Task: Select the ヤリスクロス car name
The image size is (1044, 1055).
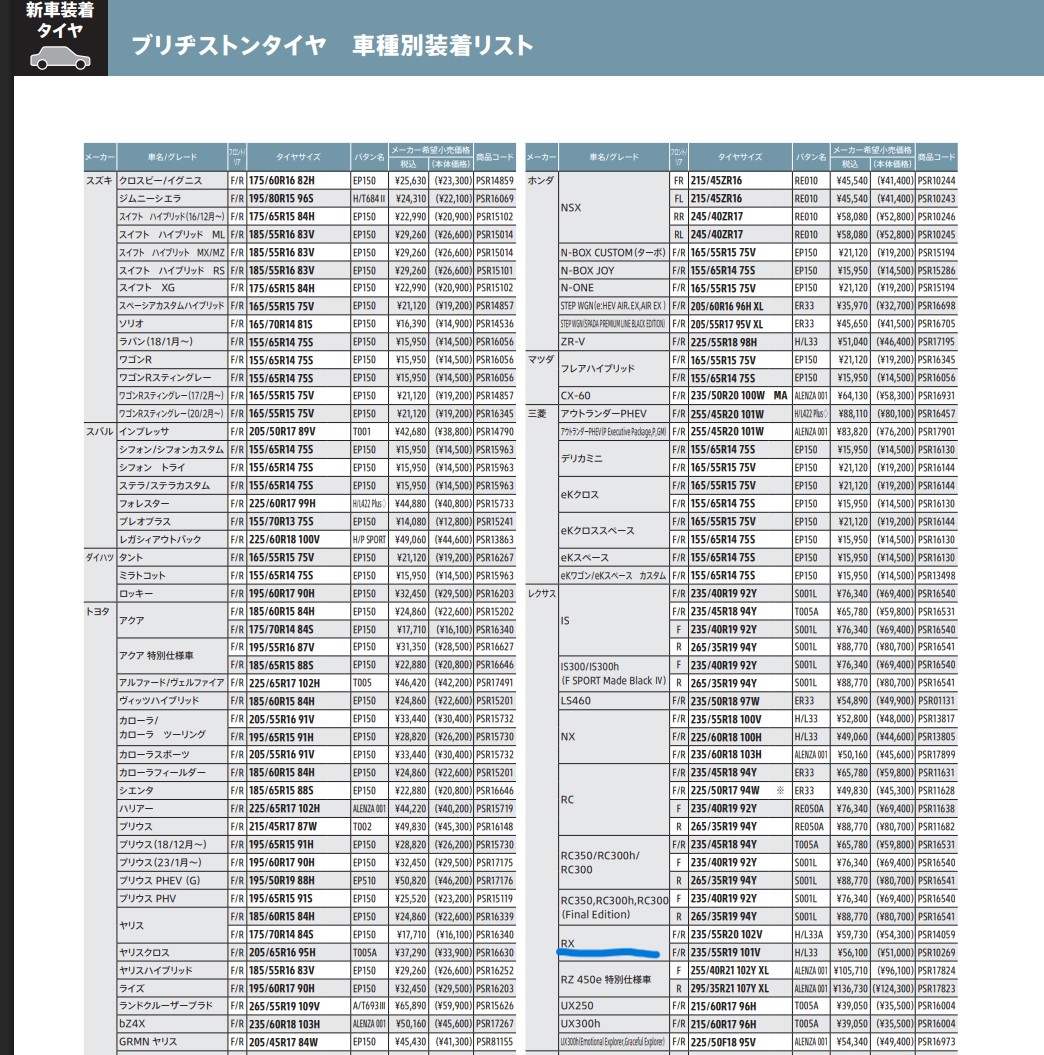Action: 145,952
